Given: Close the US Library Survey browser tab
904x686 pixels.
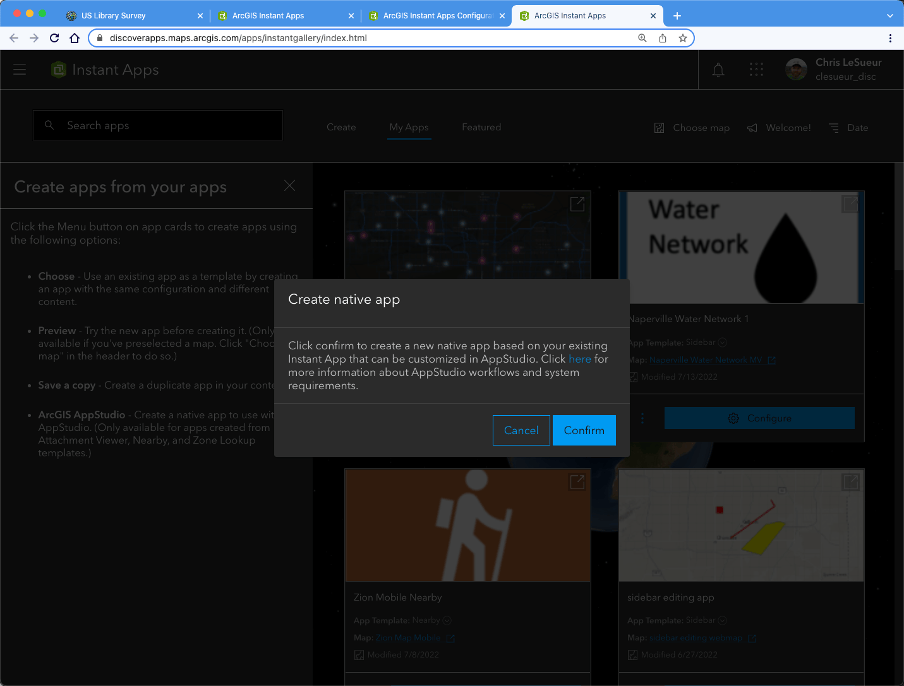Looking at the screenshot, I should 200,16.
